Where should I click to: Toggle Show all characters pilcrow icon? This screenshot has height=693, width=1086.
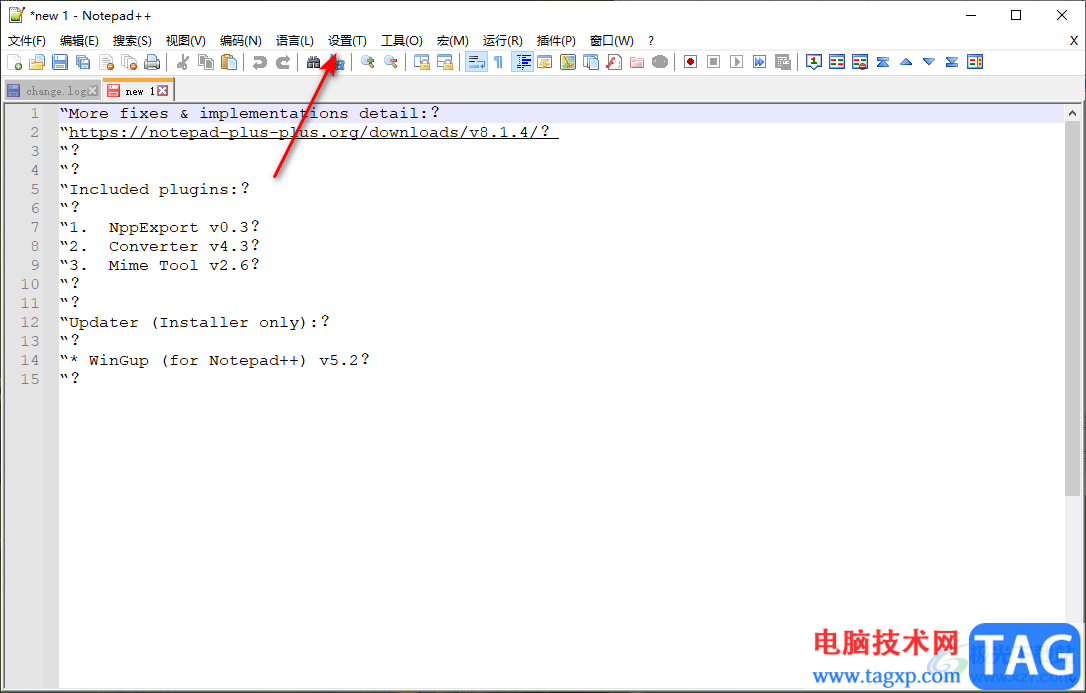pos(499,62)
